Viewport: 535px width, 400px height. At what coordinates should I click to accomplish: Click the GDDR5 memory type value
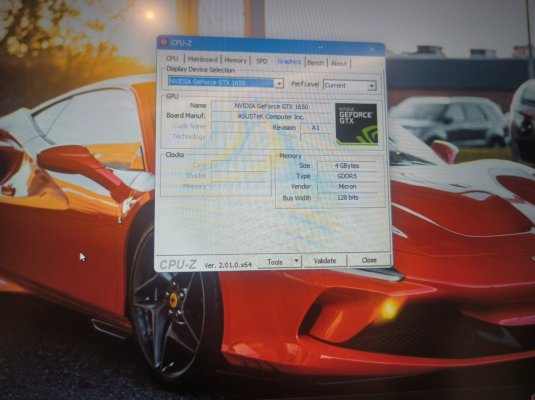coord(347,176)
